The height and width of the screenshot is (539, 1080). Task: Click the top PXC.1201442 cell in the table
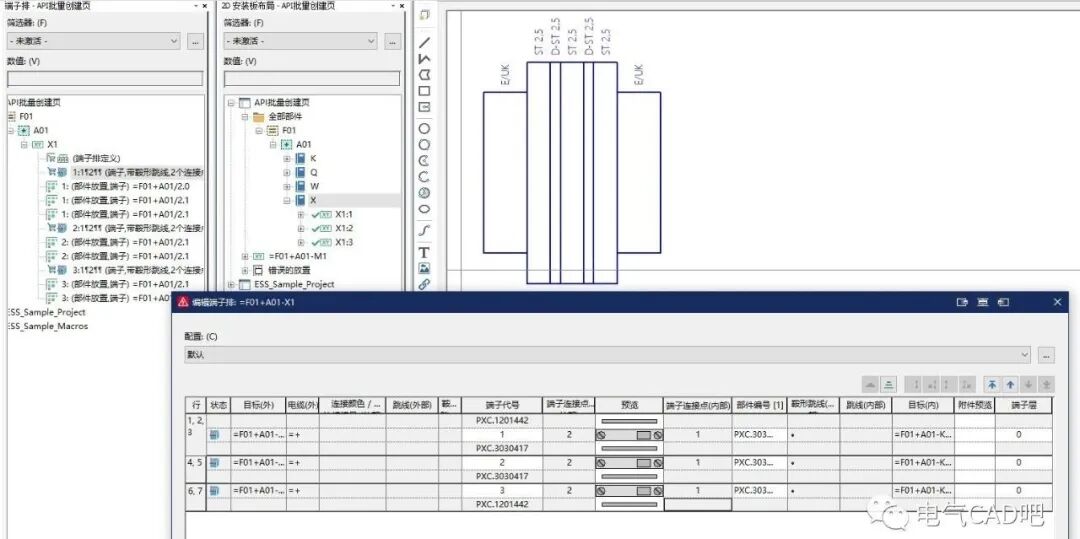coord(502,420)
